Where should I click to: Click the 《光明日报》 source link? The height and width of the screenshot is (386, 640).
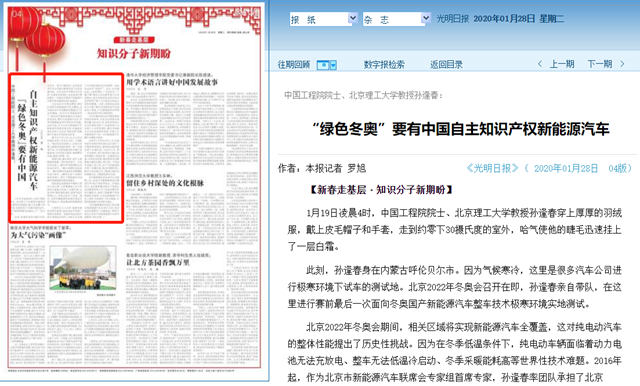pyautogui.click(x=492, y=168)
